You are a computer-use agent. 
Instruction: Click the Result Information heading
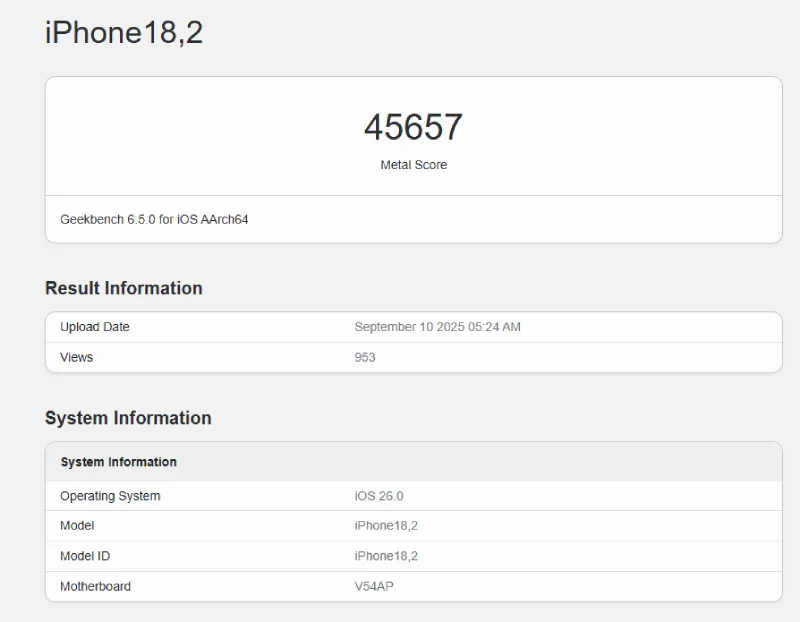pyautogui.click(x=124, y=288)
